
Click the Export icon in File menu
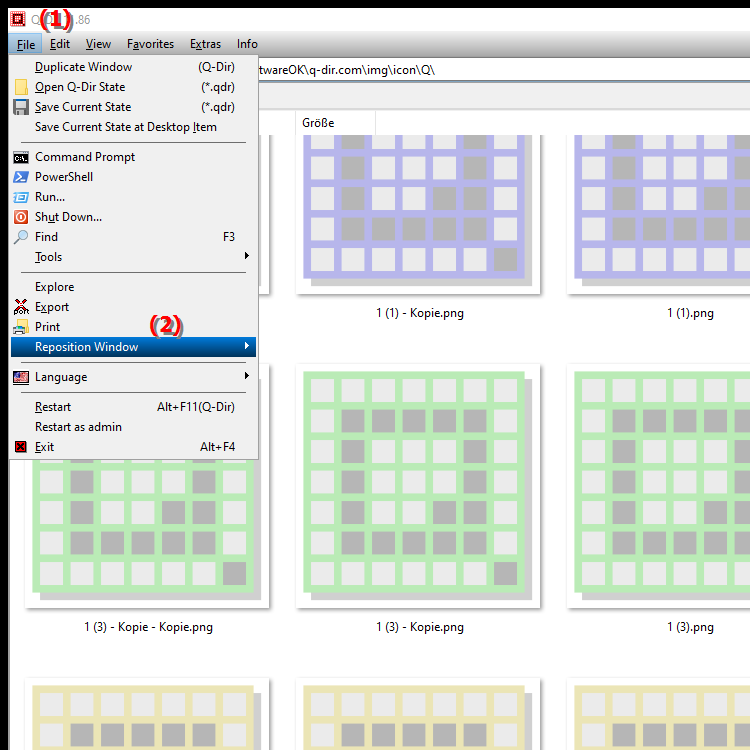point(21,307)
